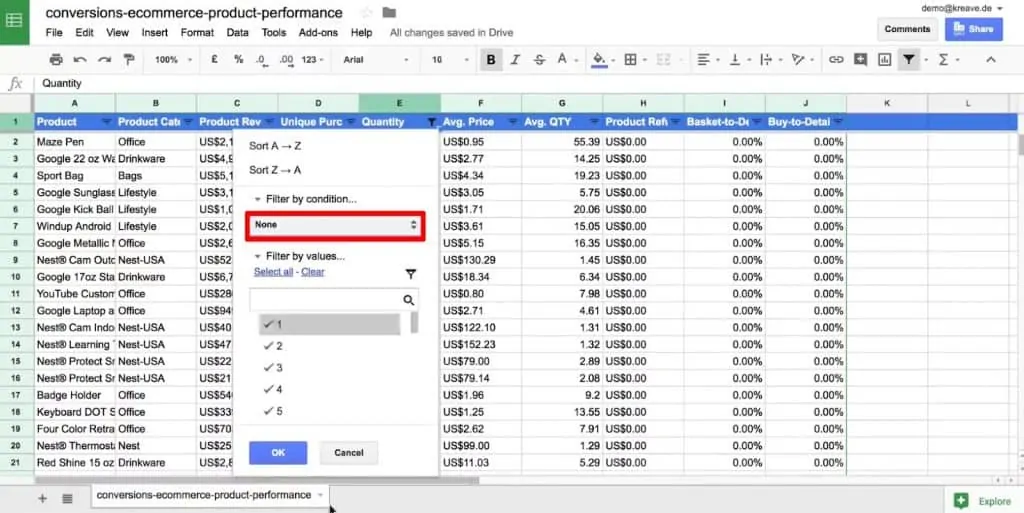Toggle the filter toolbar button
This screenshot has height=513, width=1024.
pyautogui.click(x=908, y=59)
